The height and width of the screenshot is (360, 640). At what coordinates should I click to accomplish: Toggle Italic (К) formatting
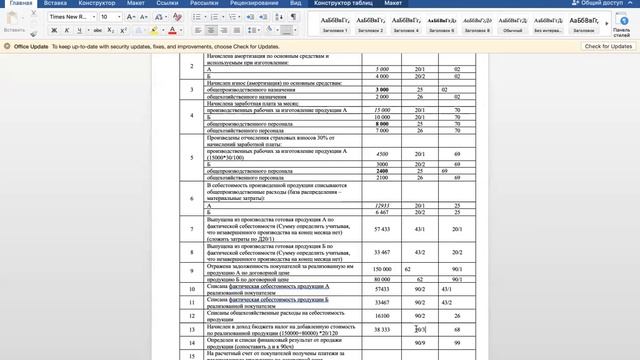coord(67,30)
